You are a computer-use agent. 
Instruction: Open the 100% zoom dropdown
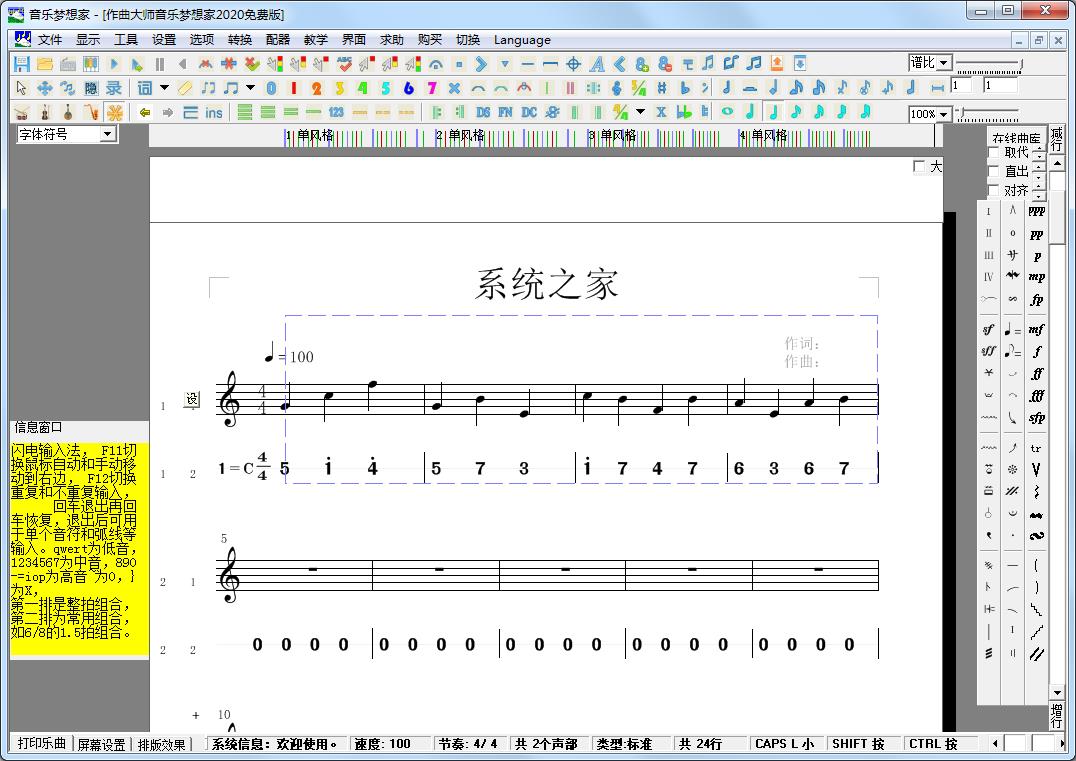pyautogui.click(x=945, y=114)
